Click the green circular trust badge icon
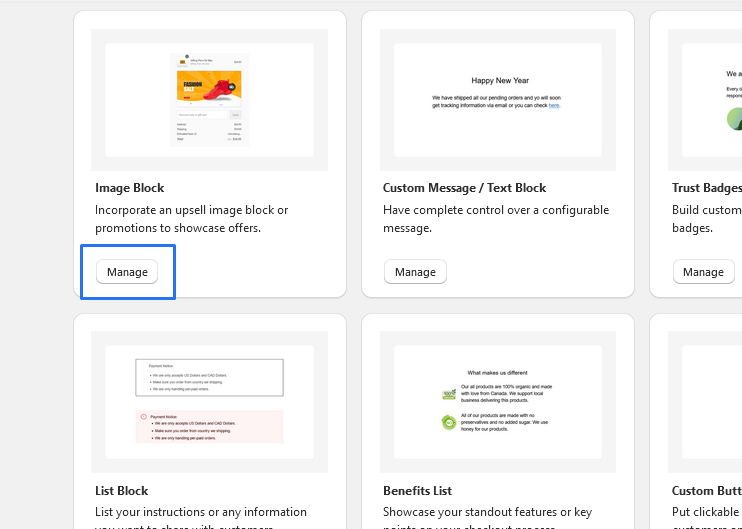Image resolution: width=742 pixels, height=529 pixels. tap(735, 120)
